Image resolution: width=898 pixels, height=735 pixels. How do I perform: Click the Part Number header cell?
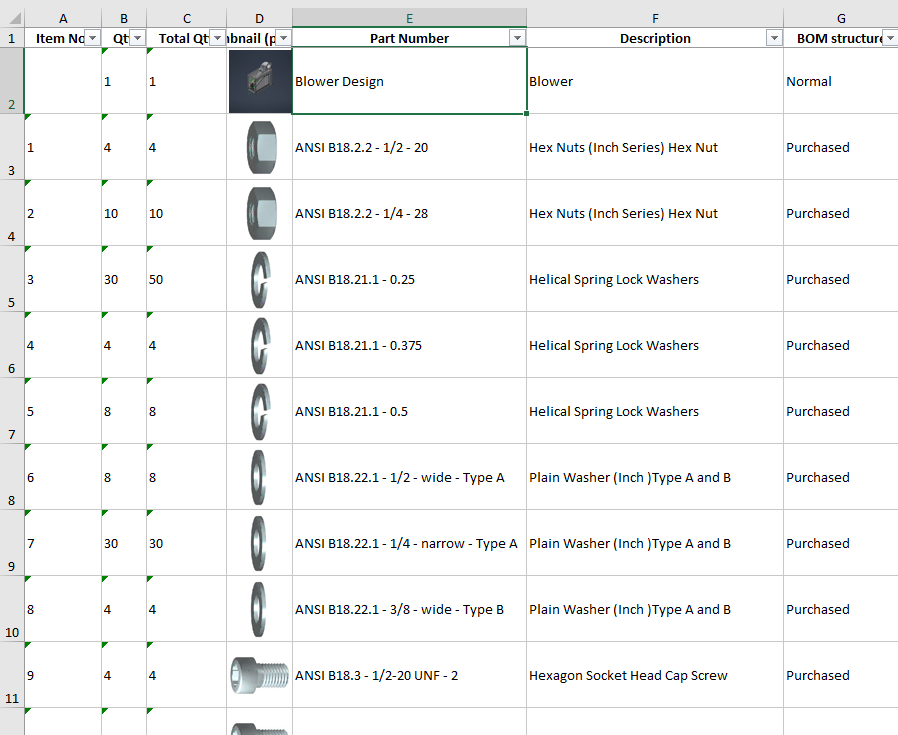409,38
